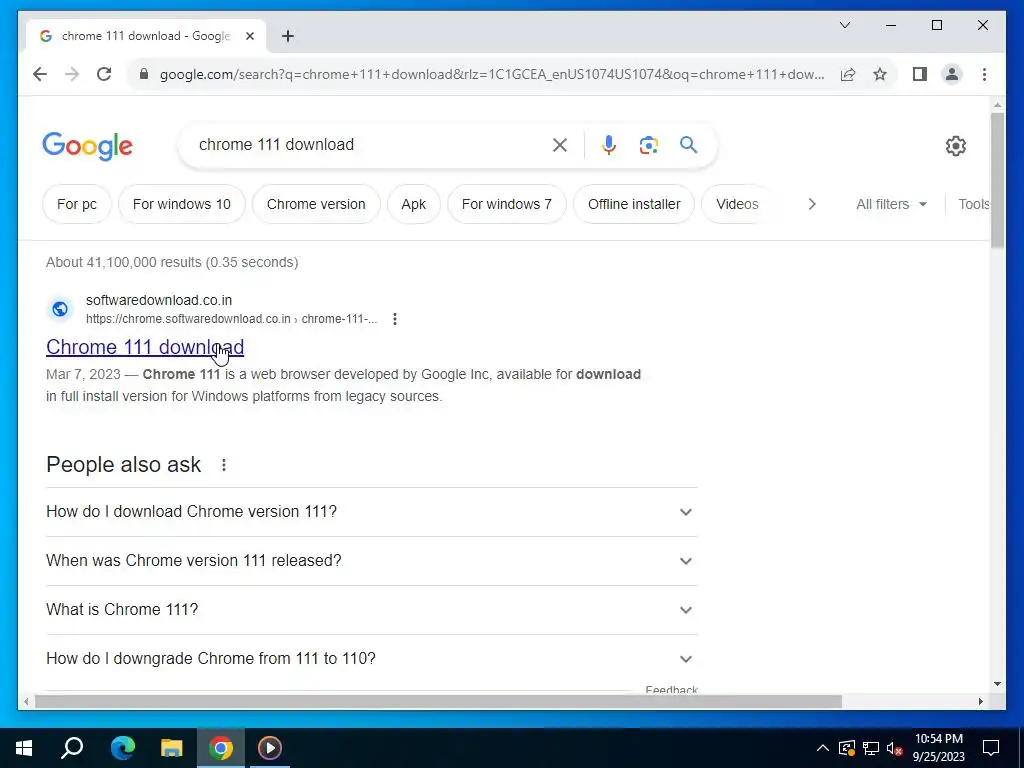Go back using the browser back arrow

pos(40,74)
